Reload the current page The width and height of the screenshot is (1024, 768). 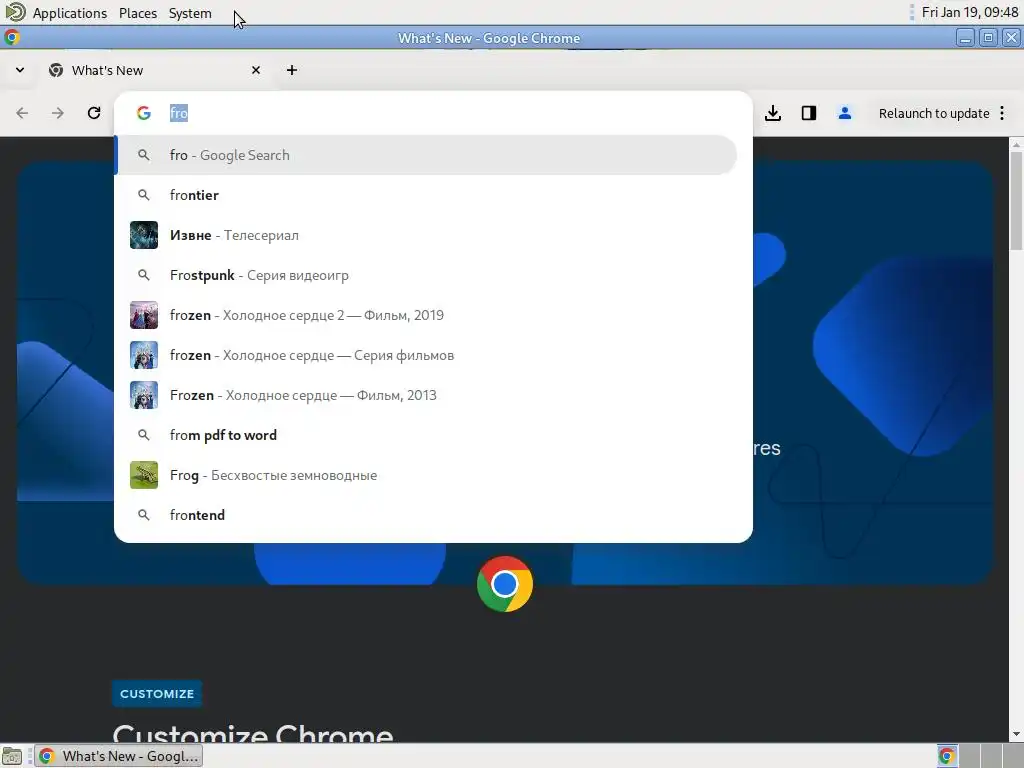[x=94, y=113]
